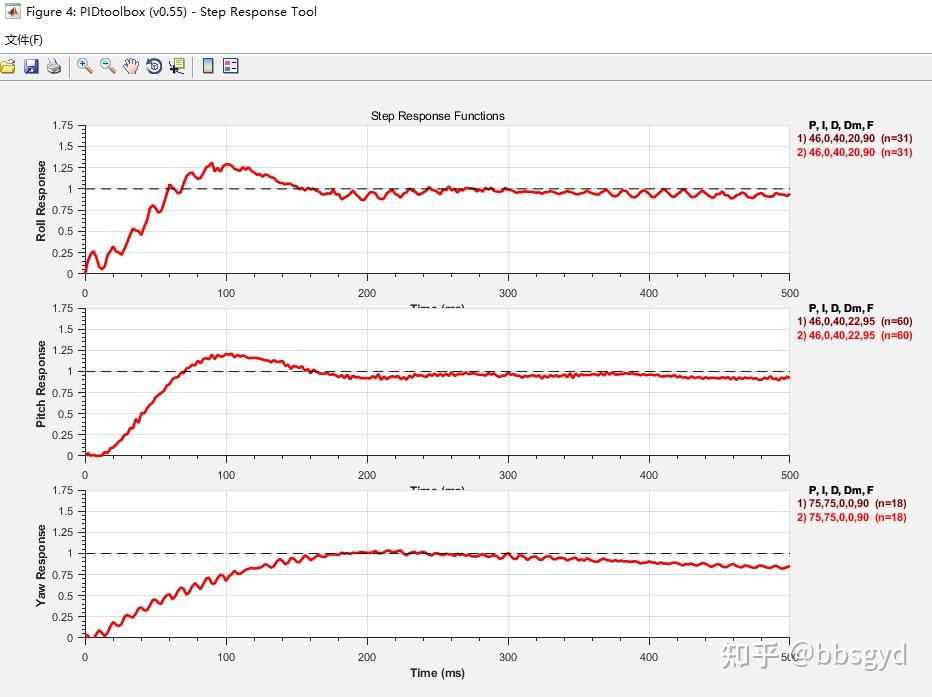Click the Pitch Response plot area

437,382
